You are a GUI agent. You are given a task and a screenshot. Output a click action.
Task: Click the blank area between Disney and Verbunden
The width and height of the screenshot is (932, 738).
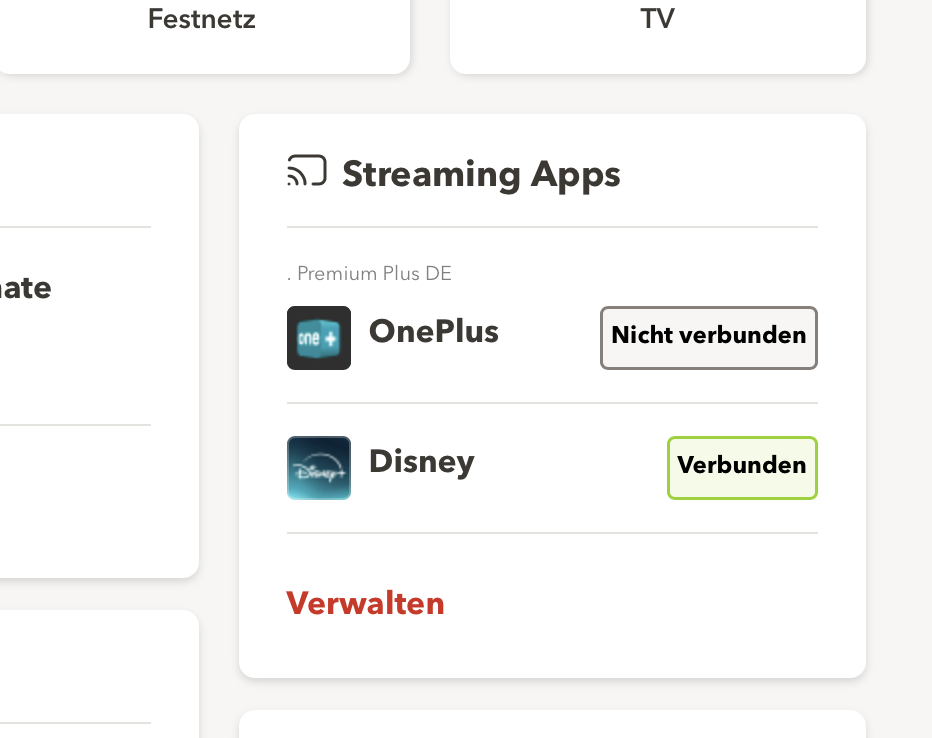(570, 467)
